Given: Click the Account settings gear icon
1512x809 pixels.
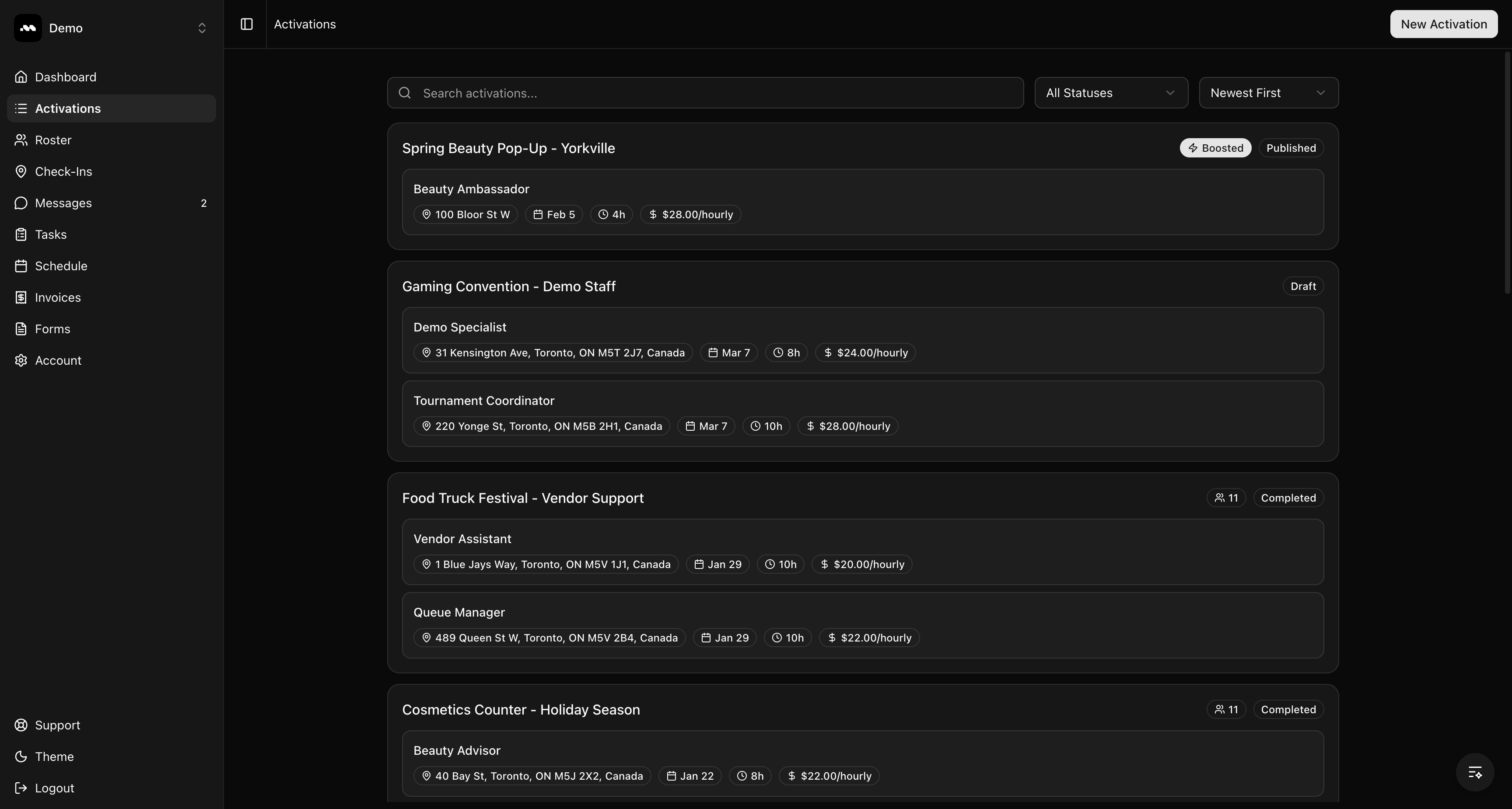Looking at the screenshot, I should pos(21,360).
